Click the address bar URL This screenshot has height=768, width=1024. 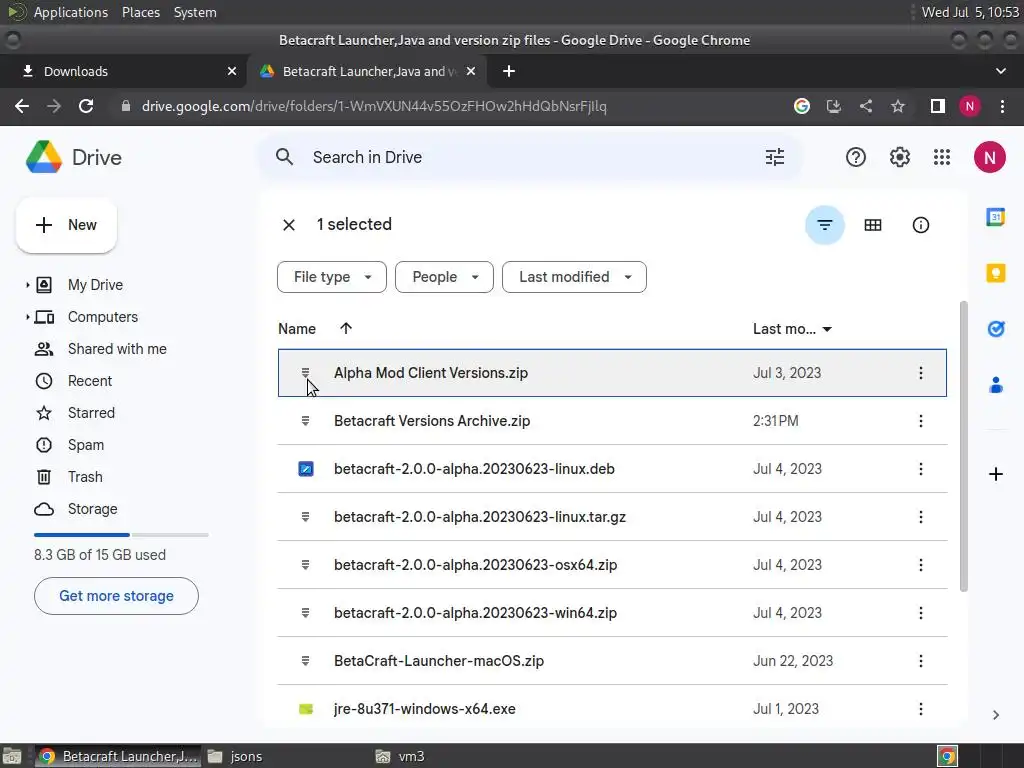(x=374, y=106)
